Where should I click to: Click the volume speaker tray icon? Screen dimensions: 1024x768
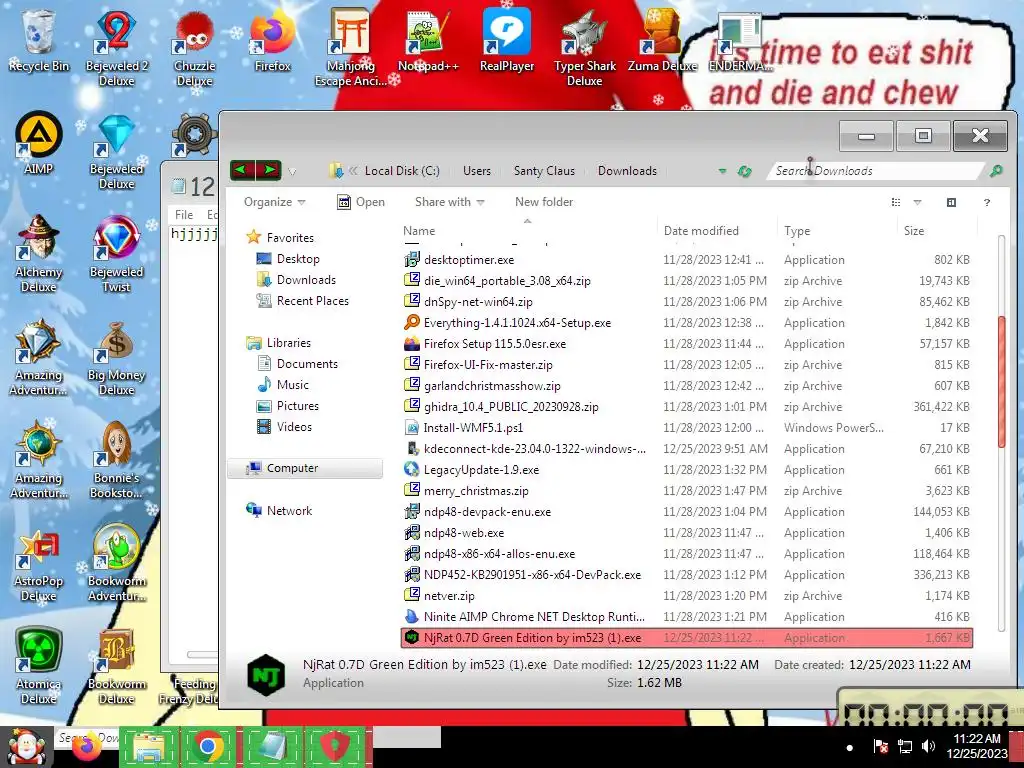click(x=927, y=746)
